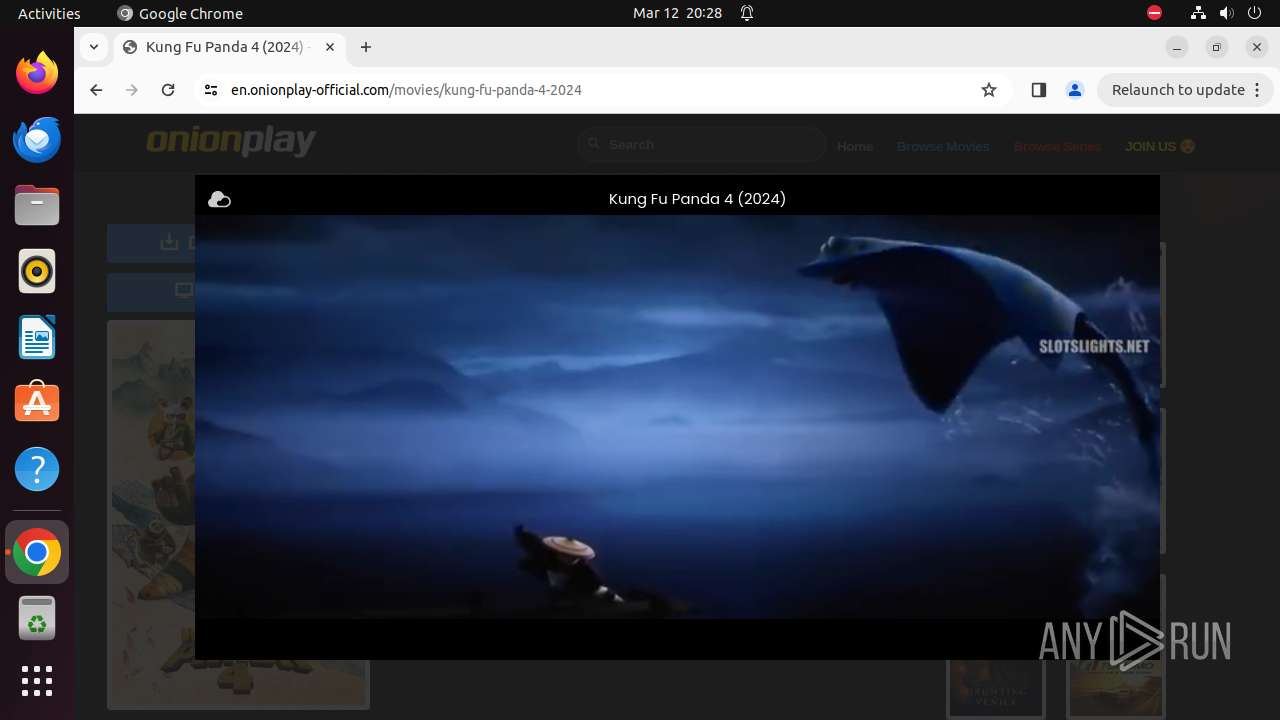The height and width of the screenshot is (720, 1280).
Task: Click the network status icon in top bar
Action: (x=1198, y=13)
